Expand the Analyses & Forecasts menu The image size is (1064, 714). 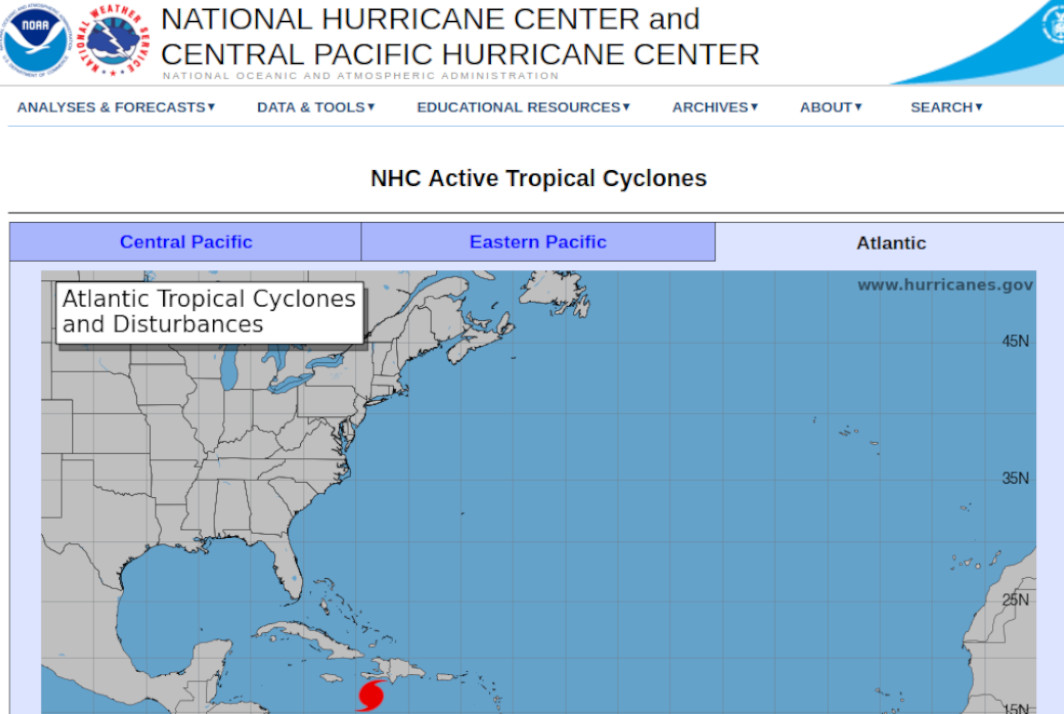(x=116, y=107)
